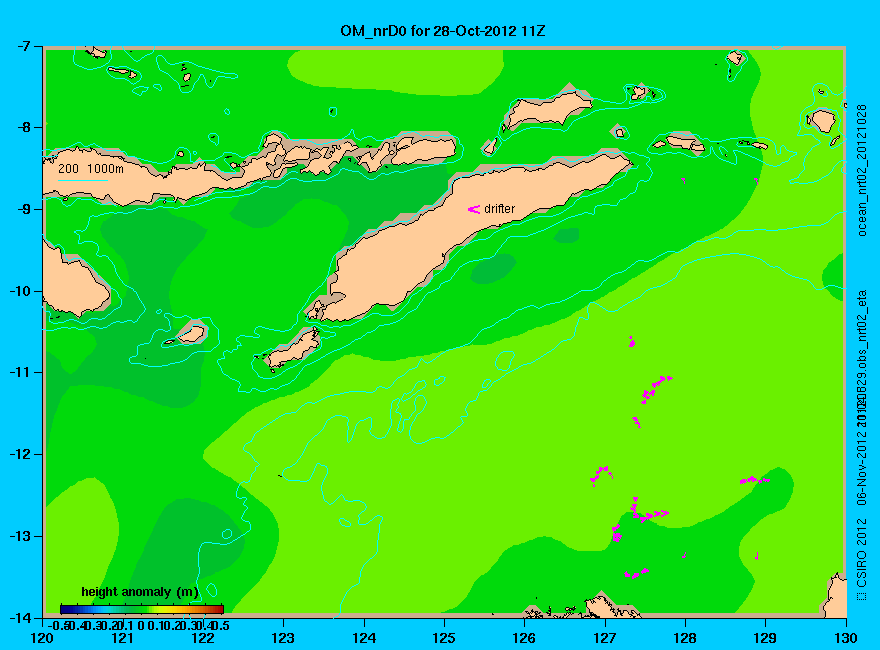
Task: Click the map title 'OM_nrD0 for 28-Oct-2012 11Z'
Action: click(443, 31)
